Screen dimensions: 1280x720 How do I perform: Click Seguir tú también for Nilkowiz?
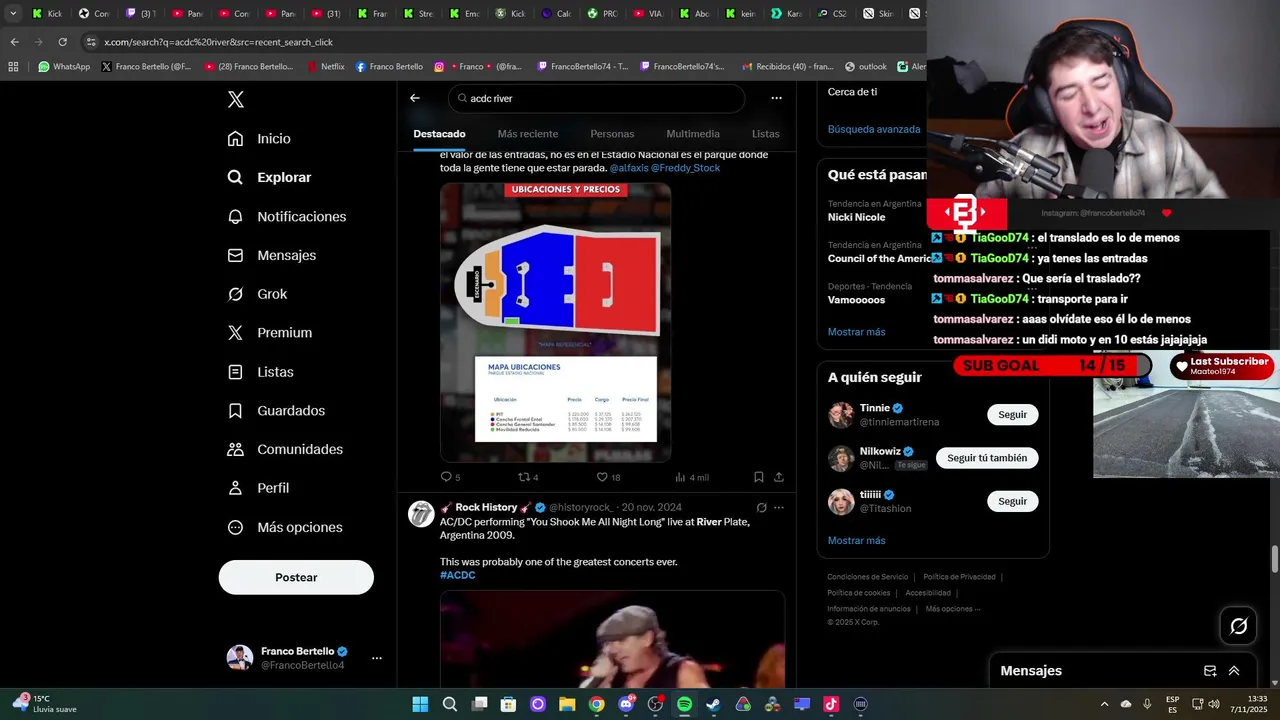(x=987, y=458)
